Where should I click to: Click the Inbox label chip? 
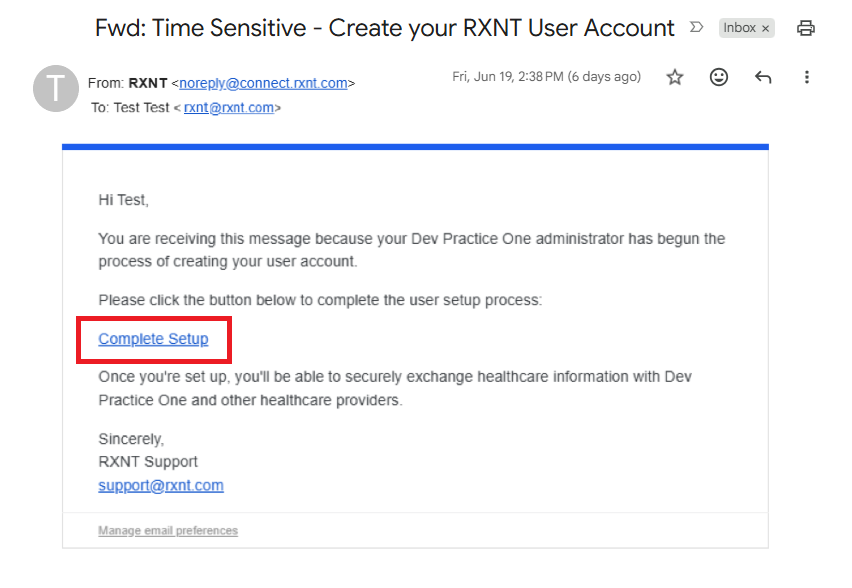click(746, 28)
